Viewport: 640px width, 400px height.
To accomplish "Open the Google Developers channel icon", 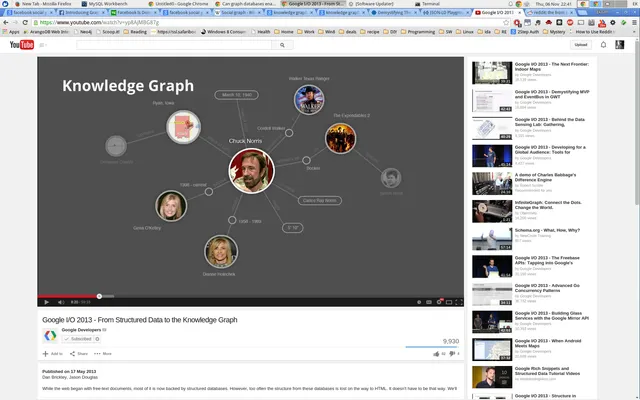I will pyautogui.click(x=50, y=336).
